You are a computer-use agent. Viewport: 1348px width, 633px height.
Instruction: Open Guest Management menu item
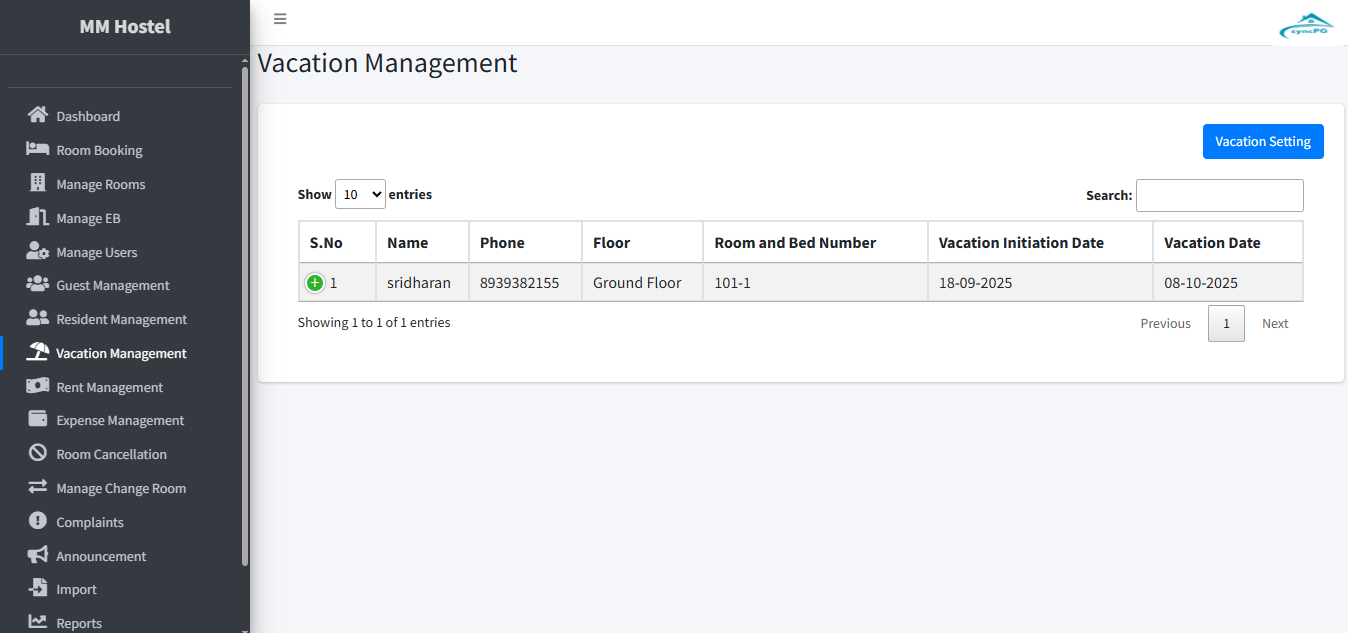coord(112,286)
